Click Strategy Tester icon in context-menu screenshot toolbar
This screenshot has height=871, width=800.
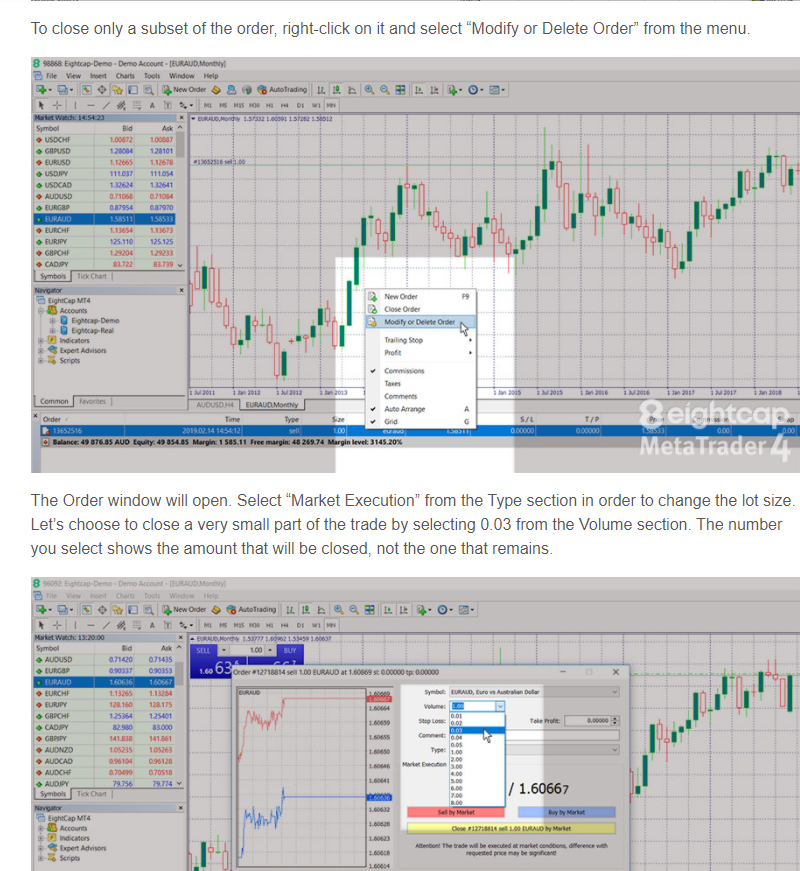coord(148,89)
